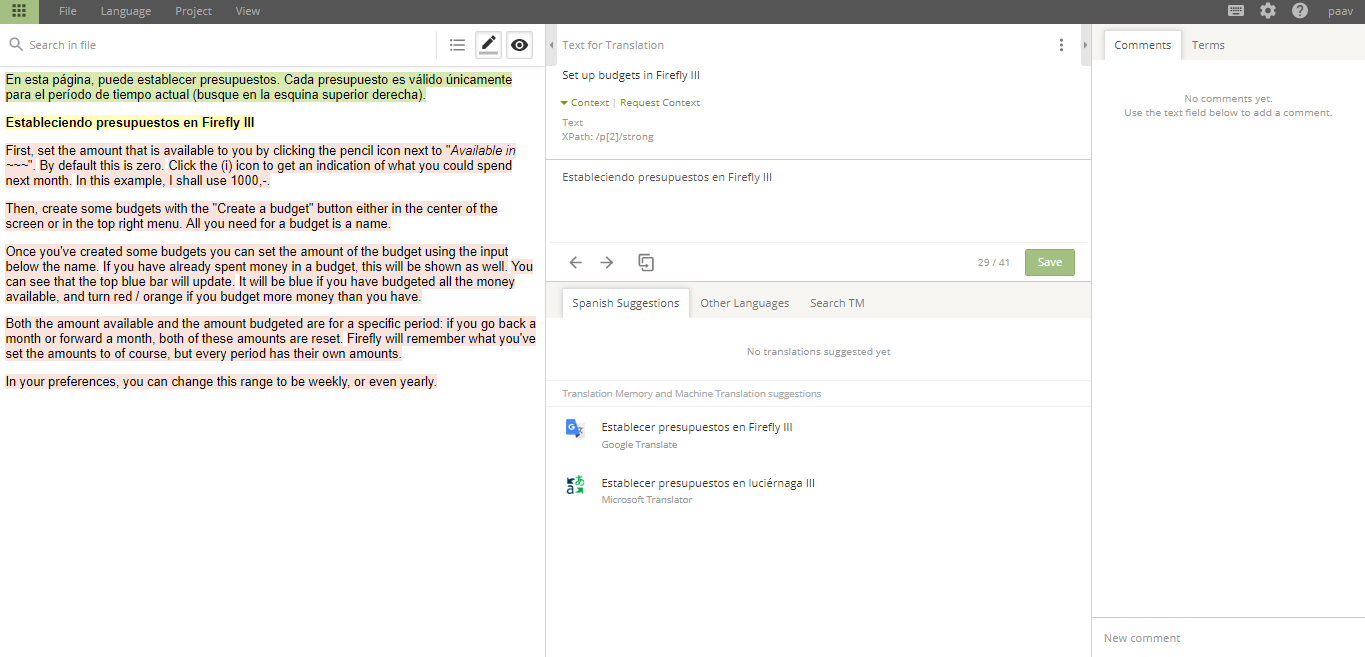Switch to the Terms tab
The image size is (1365, 657).
click(1208, 45)
